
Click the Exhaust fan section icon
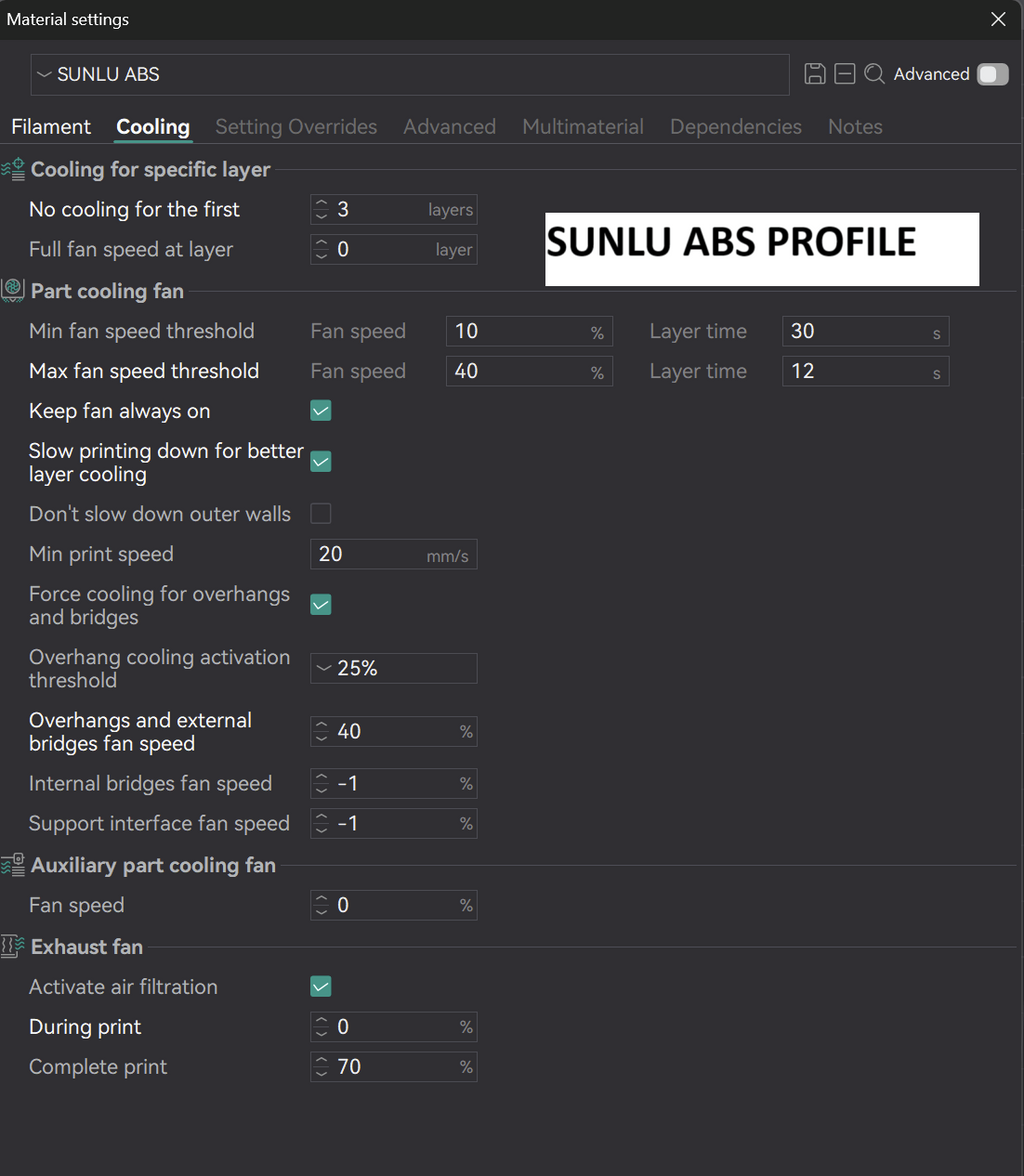click(x=13, y=946)
